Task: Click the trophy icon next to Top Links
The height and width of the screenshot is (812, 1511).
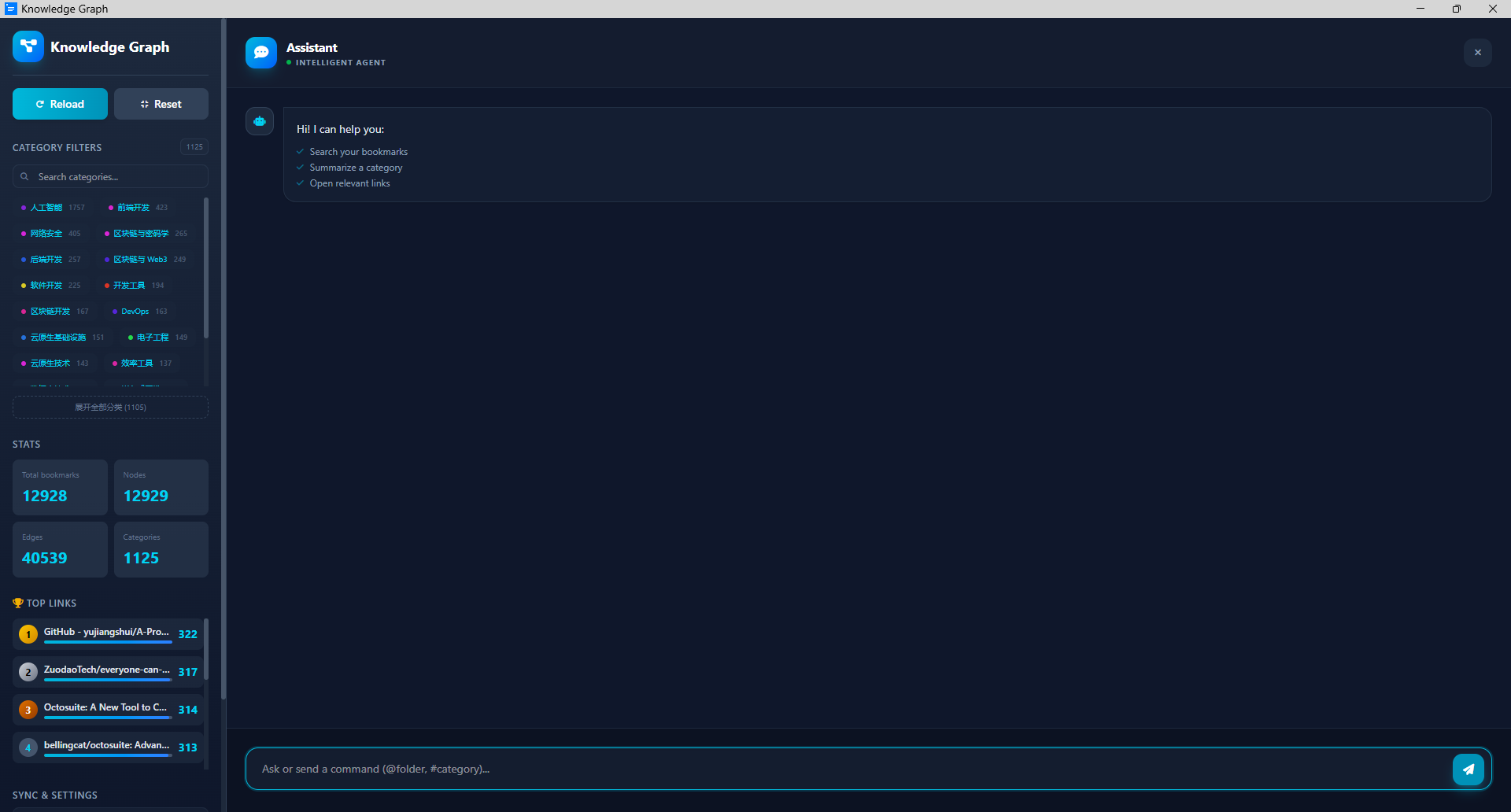Action: [x=18, y=603]
